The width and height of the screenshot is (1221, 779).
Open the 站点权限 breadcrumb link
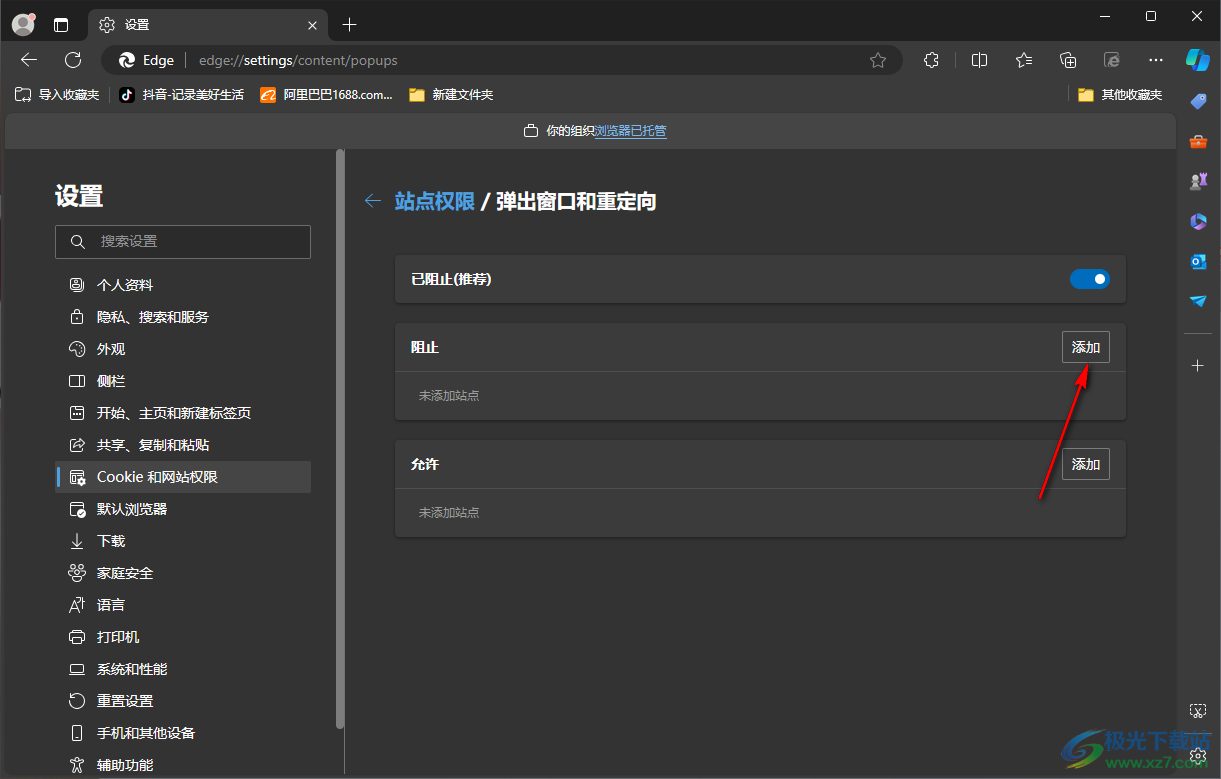(435, 201)
